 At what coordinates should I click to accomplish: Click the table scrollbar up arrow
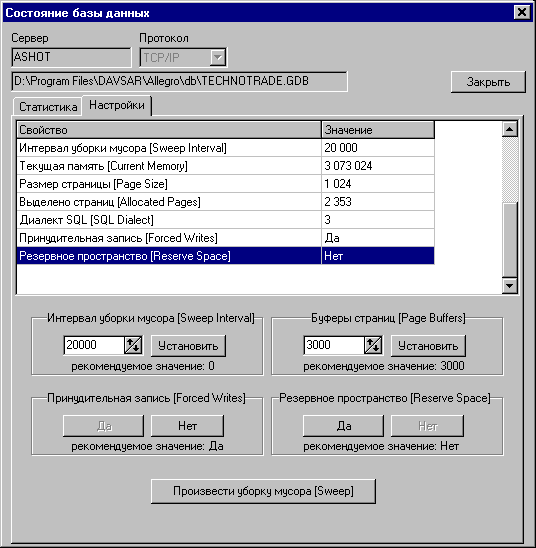[510, 130]
